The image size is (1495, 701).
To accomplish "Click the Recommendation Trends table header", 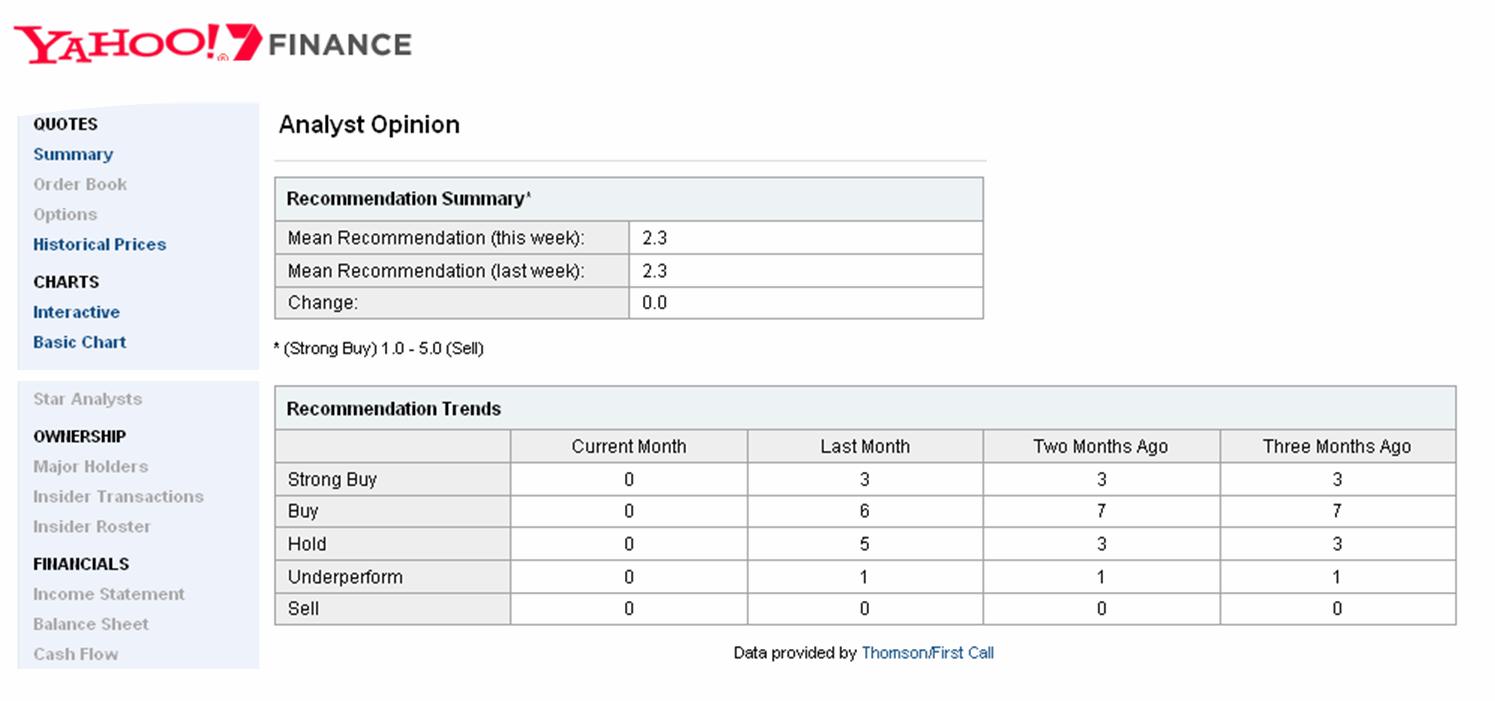I will pos(394,409).
